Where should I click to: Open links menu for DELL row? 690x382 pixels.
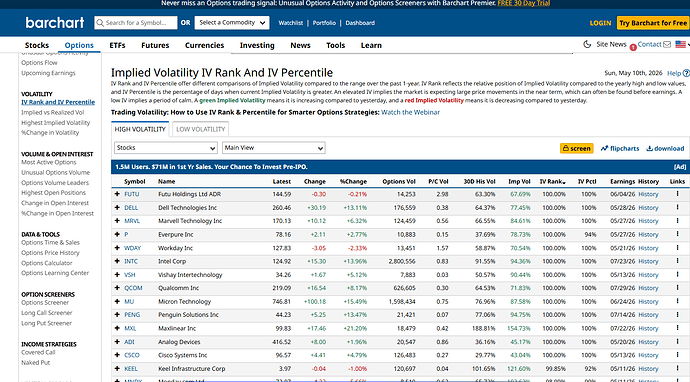[677, 207]
